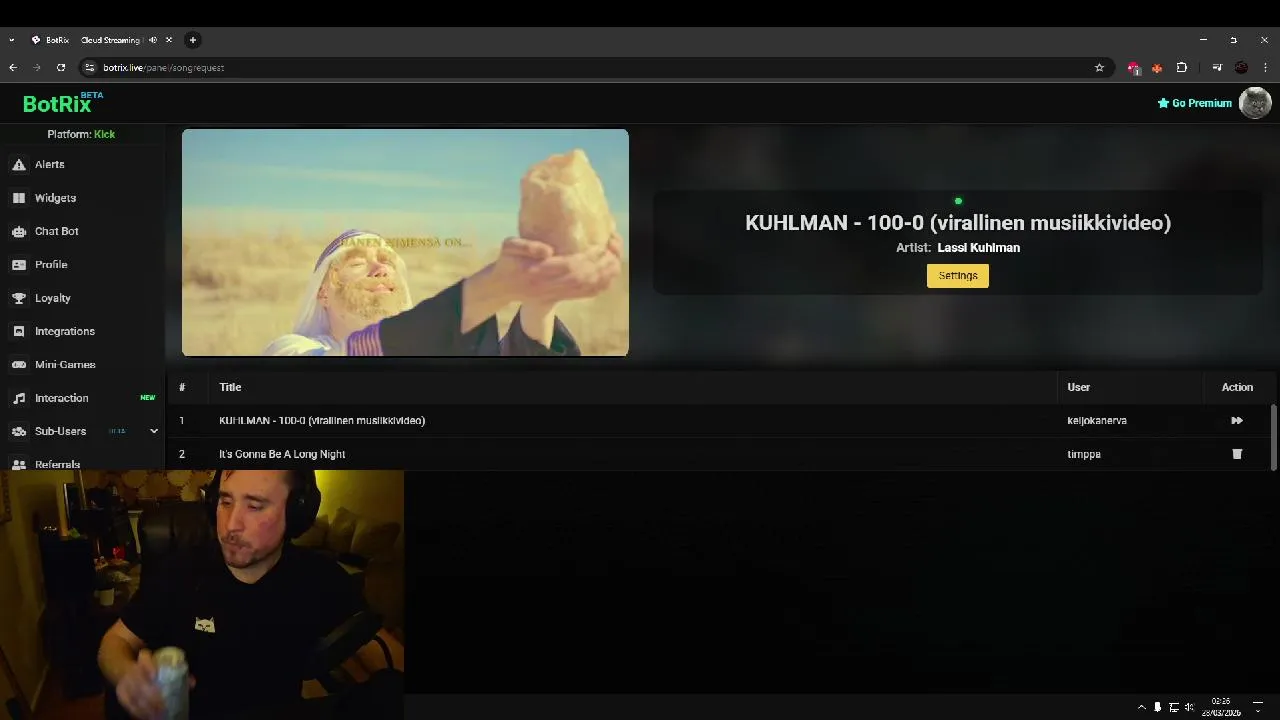Screen dimensions: 1280x720
Task: Mute the BotRix tab audio
Action: (153, 40)
